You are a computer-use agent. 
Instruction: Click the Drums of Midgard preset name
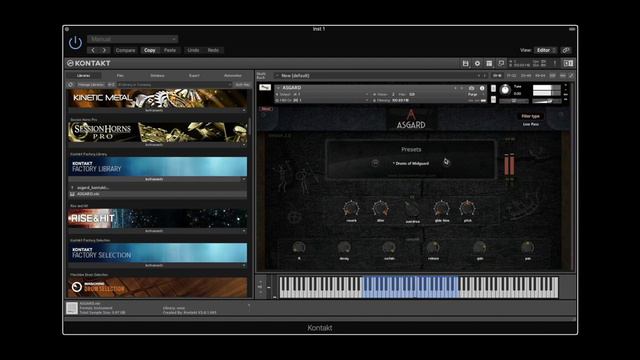click(x=412, y=163)
